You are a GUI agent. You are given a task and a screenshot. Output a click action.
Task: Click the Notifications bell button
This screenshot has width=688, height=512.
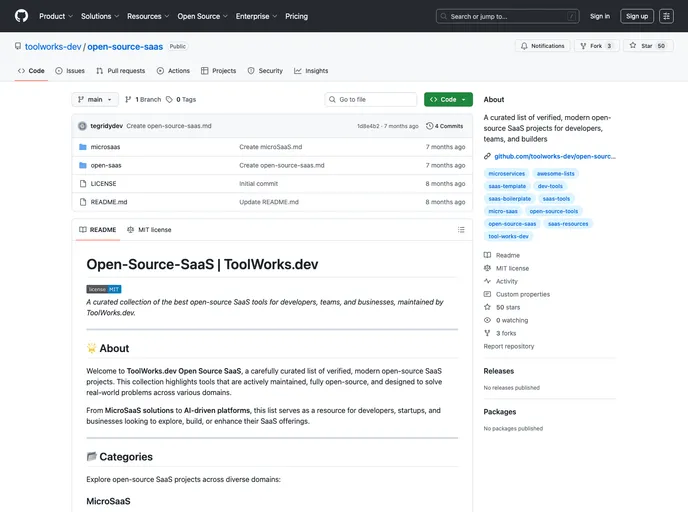click(543, 46)
